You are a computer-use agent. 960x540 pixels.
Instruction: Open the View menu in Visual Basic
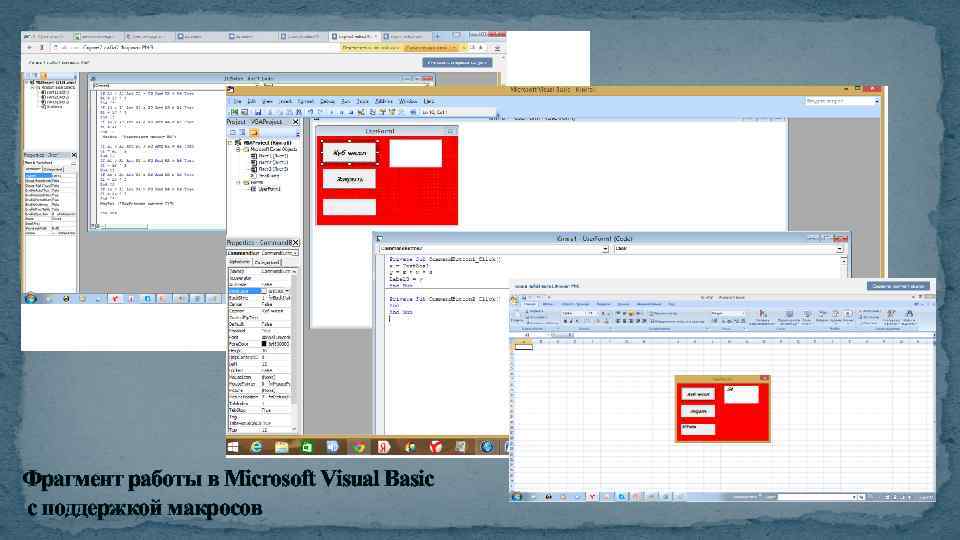point(268,102)
